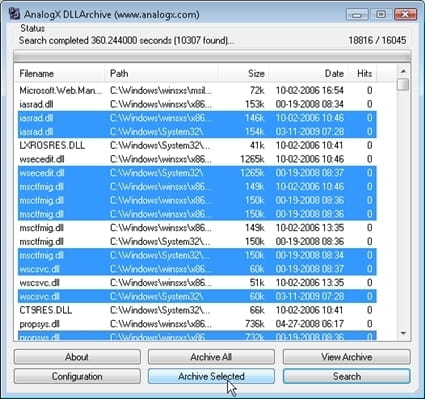Select wsecedit.dll row dated 00-19-2008 08:37
Viewport: 425px width, 399px height.
click(x=197, y=173)
